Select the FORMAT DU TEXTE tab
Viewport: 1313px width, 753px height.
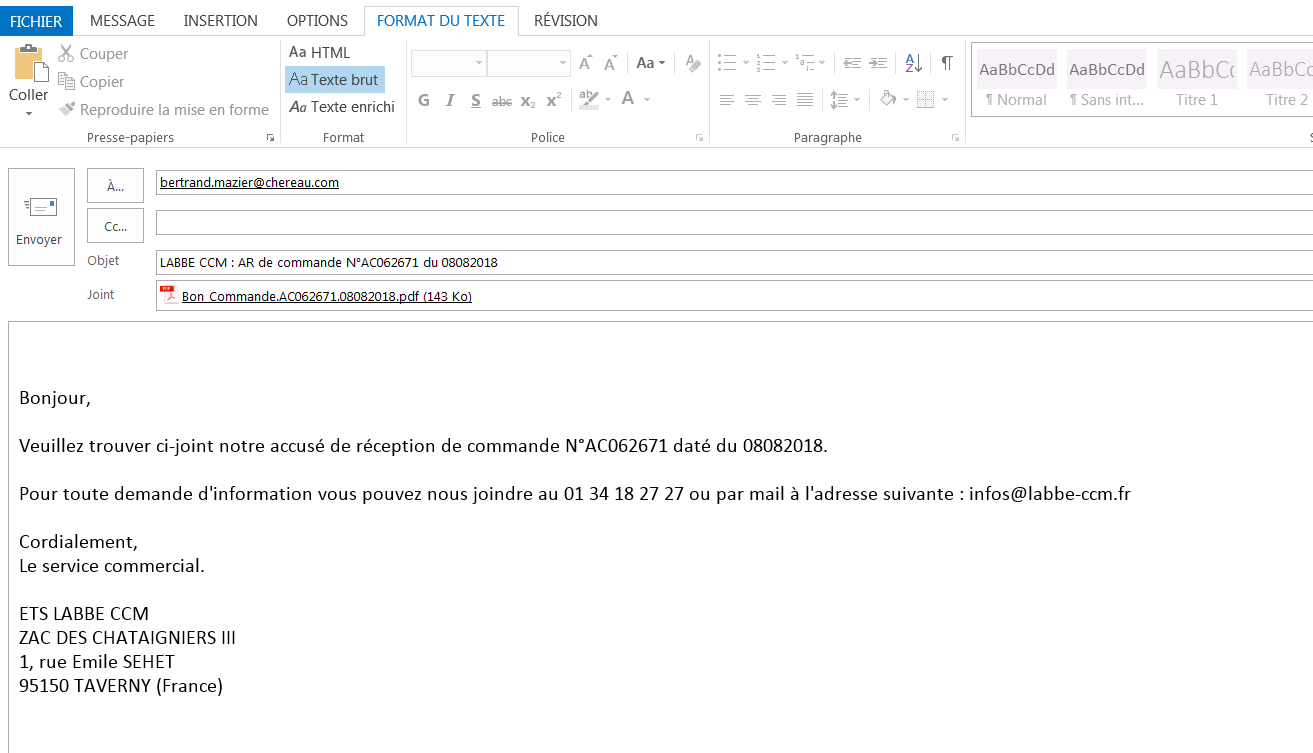(x=441, y=20)
